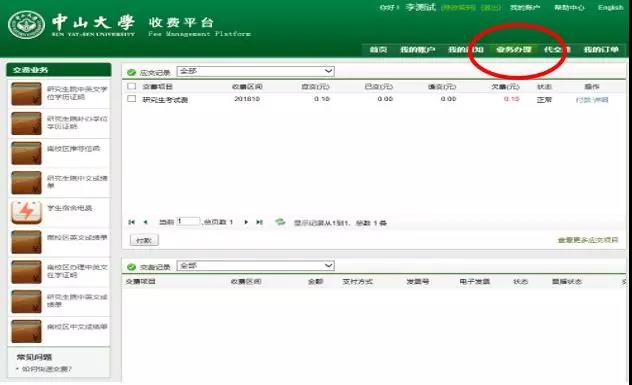Screen dimensions: 632x385
Task: Open the 交费记录 filter dropdown
Action: pos(256,266)
